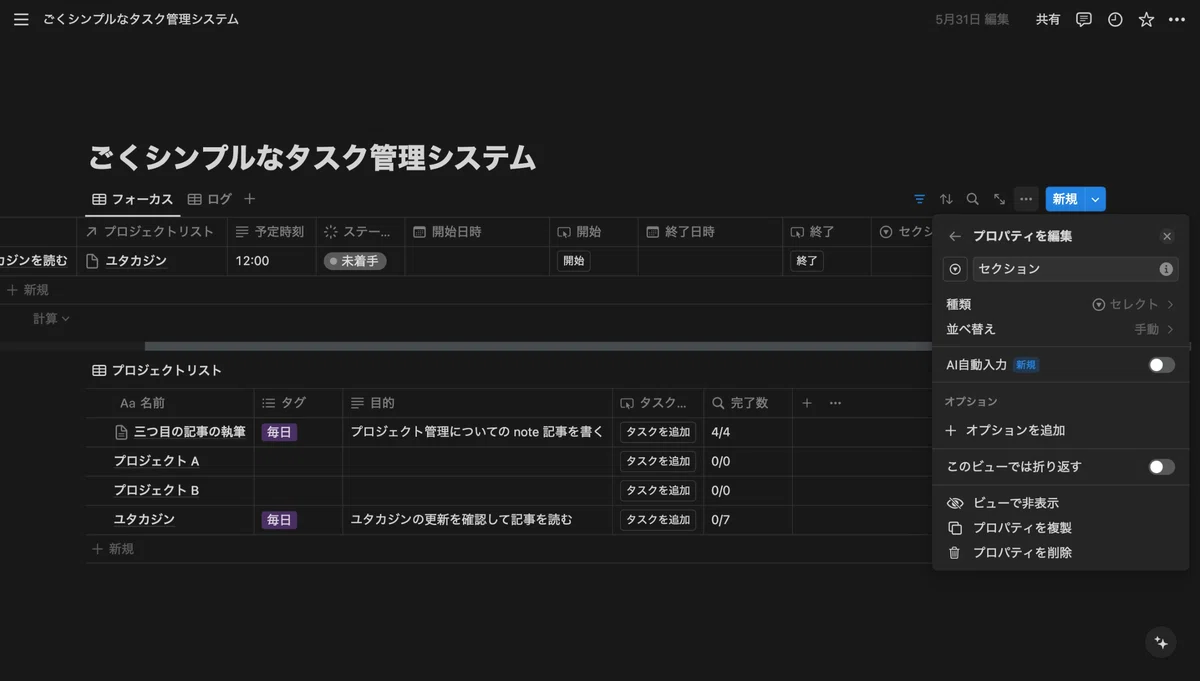Image resolution: width=1200 pixels, height=681 pixels.
Task: Click the 12:00 scheduled time cell
Action: (x=272, y=261)
